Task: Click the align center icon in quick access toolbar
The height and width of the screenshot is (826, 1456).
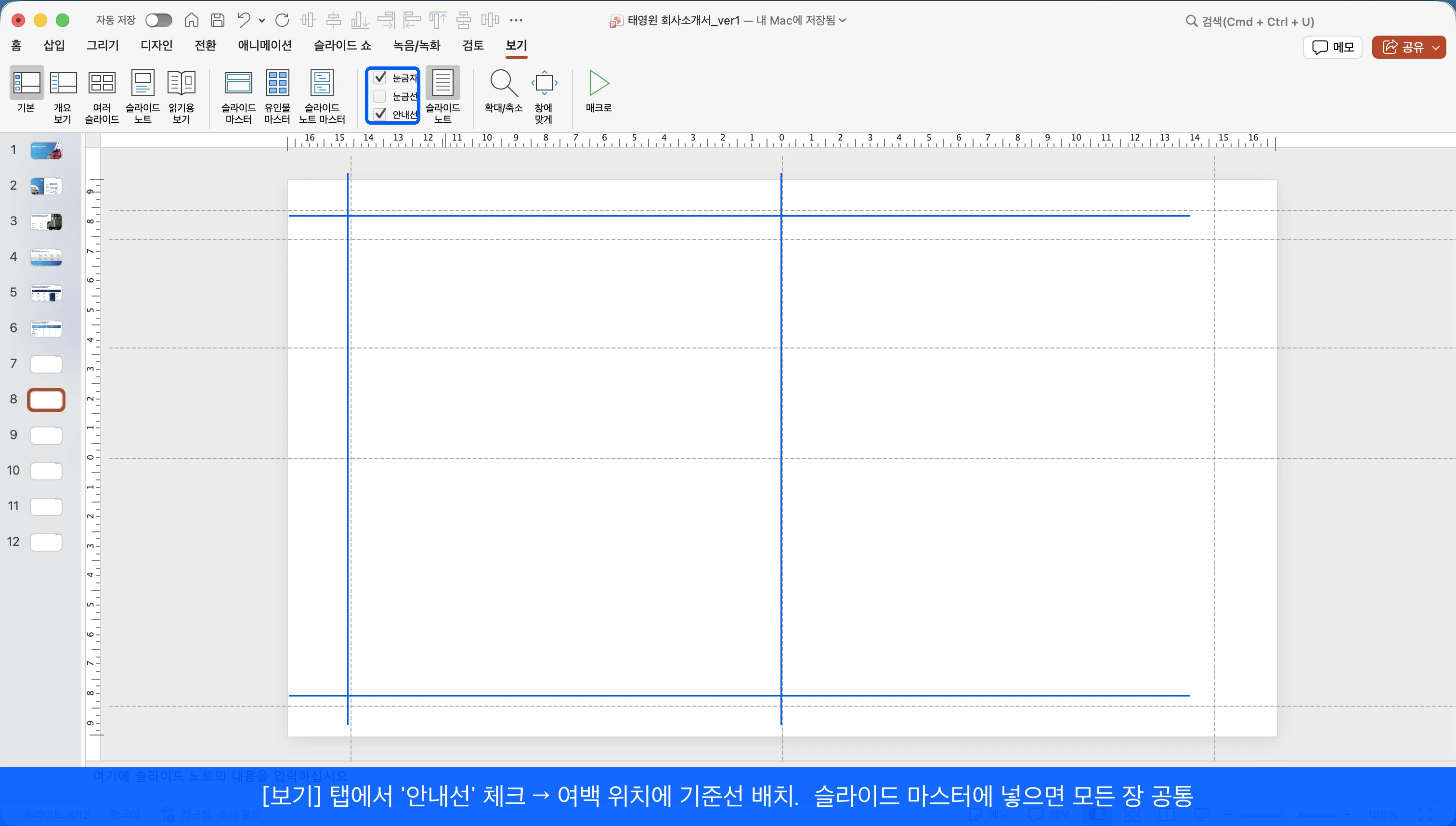Action: pyautogui.click(x=334, y=20)
